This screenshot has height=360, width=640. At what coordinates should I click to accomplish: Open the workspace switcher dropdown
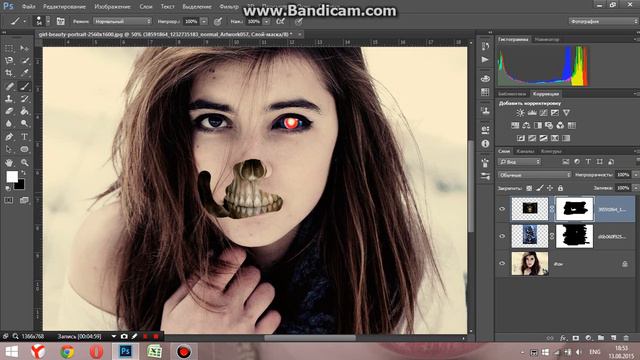point(603,21)
